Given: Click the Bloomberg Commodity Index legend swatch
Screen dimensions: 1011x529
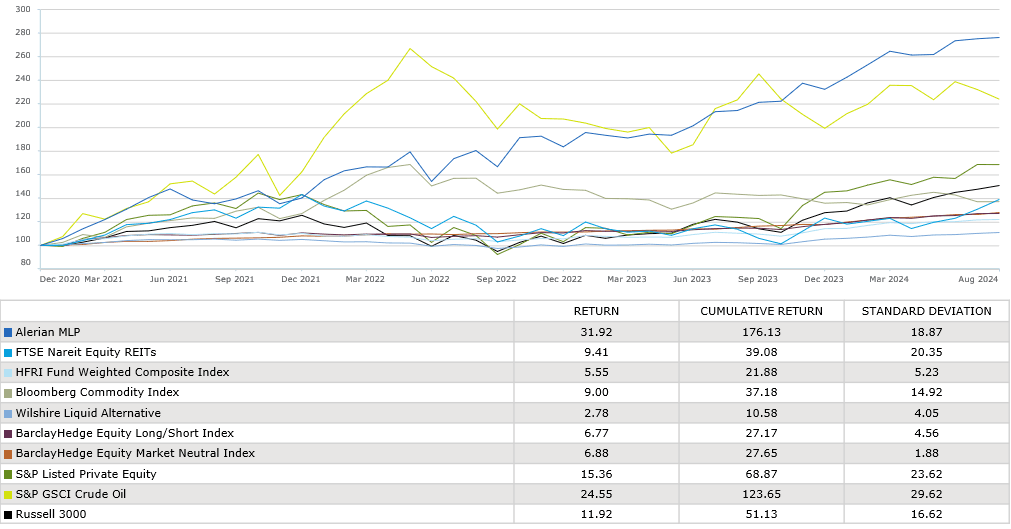Looking at the screenshot, I should coord(8,393).
